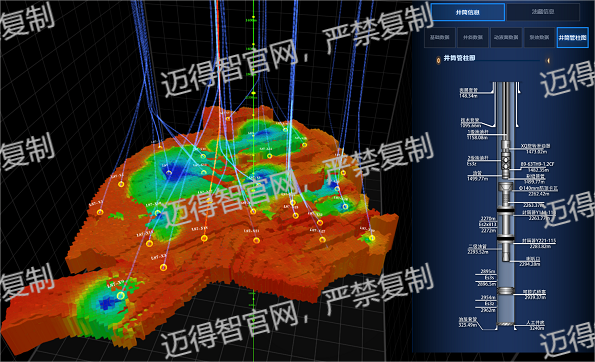
Task: Open the 油藏信息 tab
Action: click(x=543, y=12)
